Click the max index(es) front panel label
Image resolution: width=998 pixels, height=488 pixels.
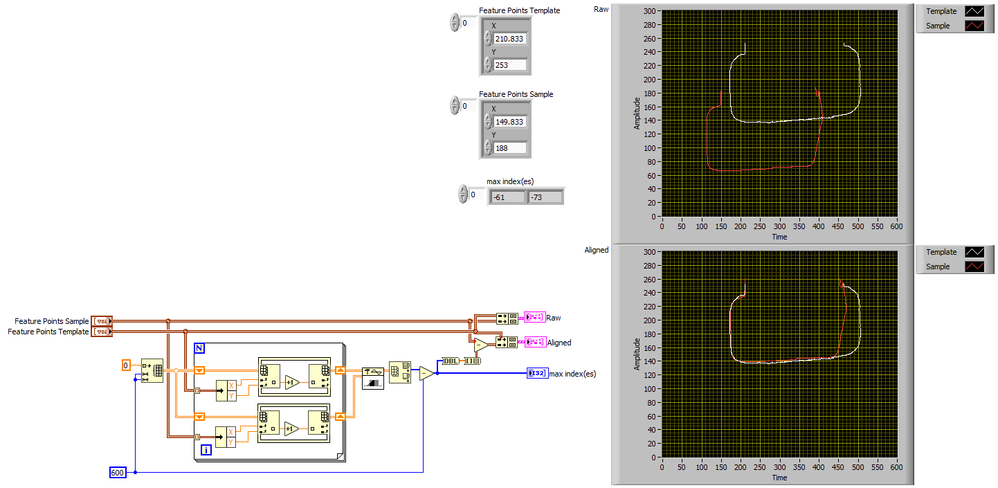click(x=509, y=181)
